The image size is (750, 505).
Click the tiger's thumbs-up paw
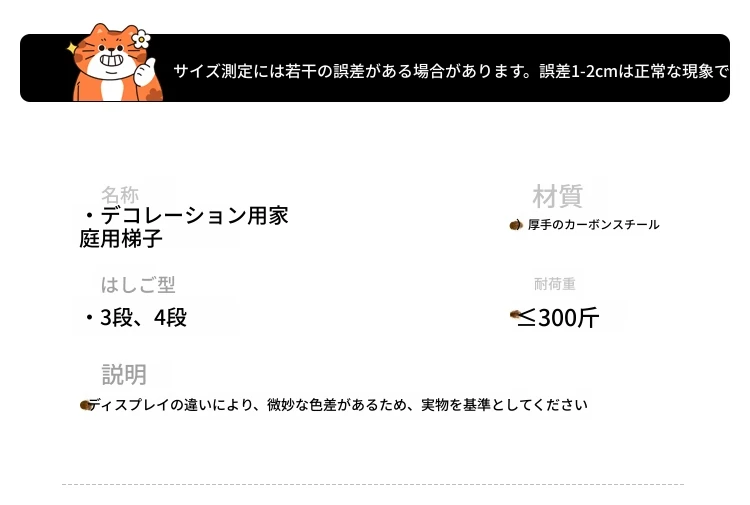(149, 74)
